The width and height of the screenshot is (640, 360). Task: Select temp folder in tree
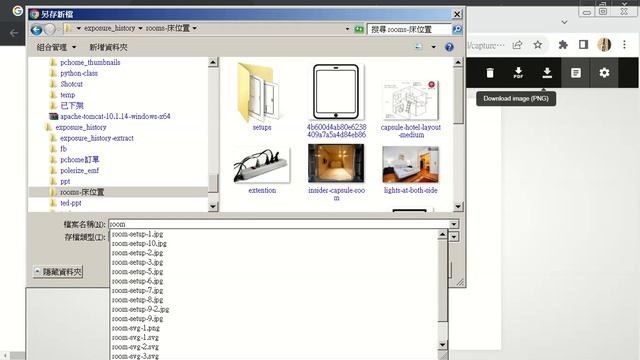tap(67, 95)
